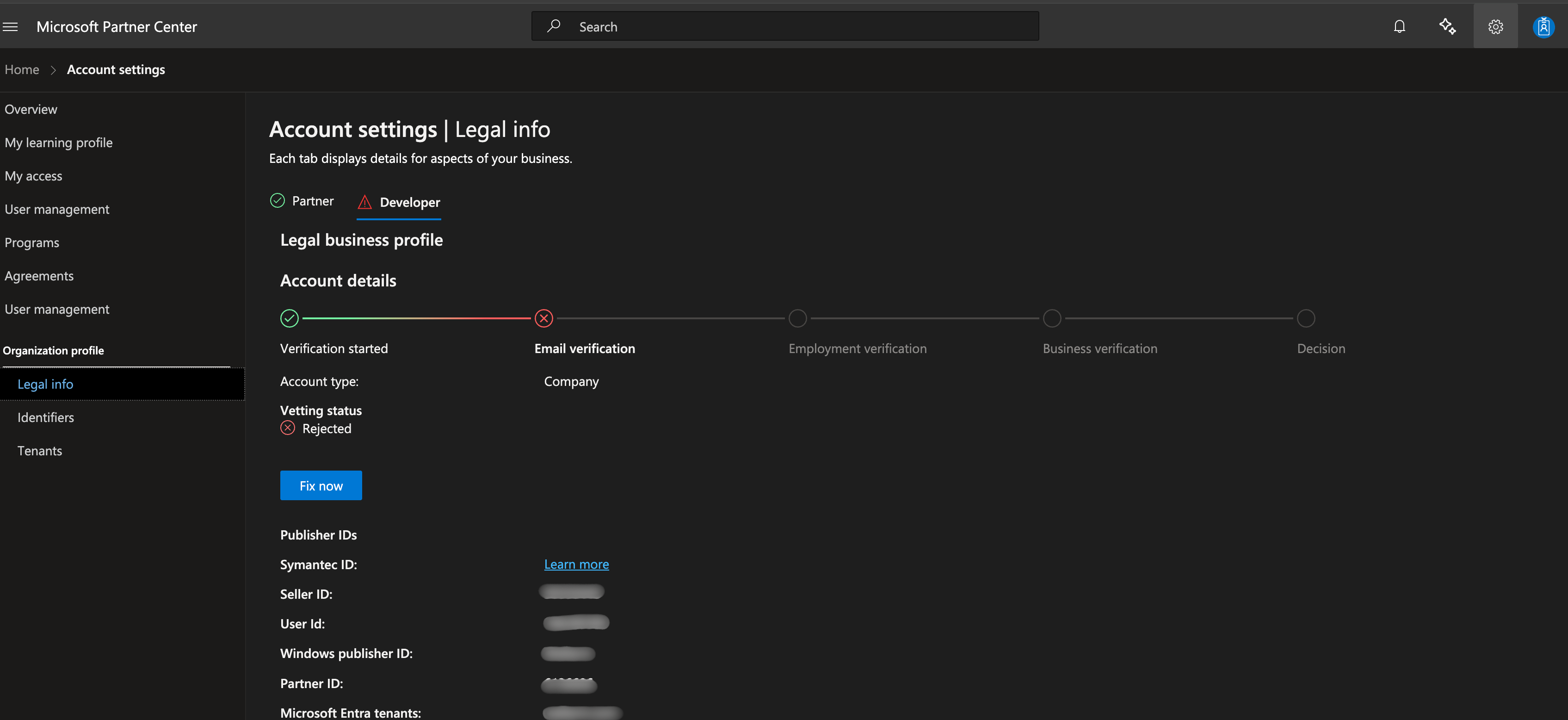Click the 'Account details' heading
The image size is (1568, 720).
339,280
